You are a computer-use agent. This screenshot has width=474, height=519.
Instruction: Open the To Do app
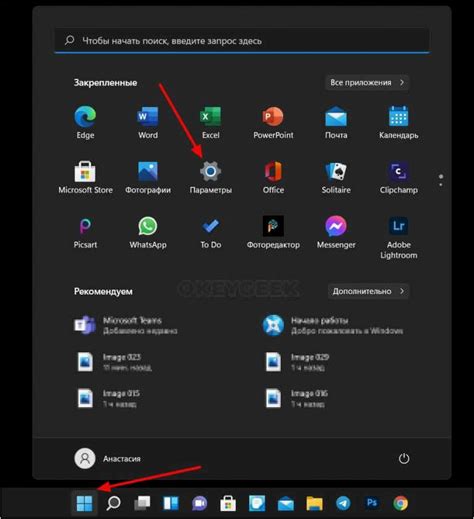click(x=210, y=232)
